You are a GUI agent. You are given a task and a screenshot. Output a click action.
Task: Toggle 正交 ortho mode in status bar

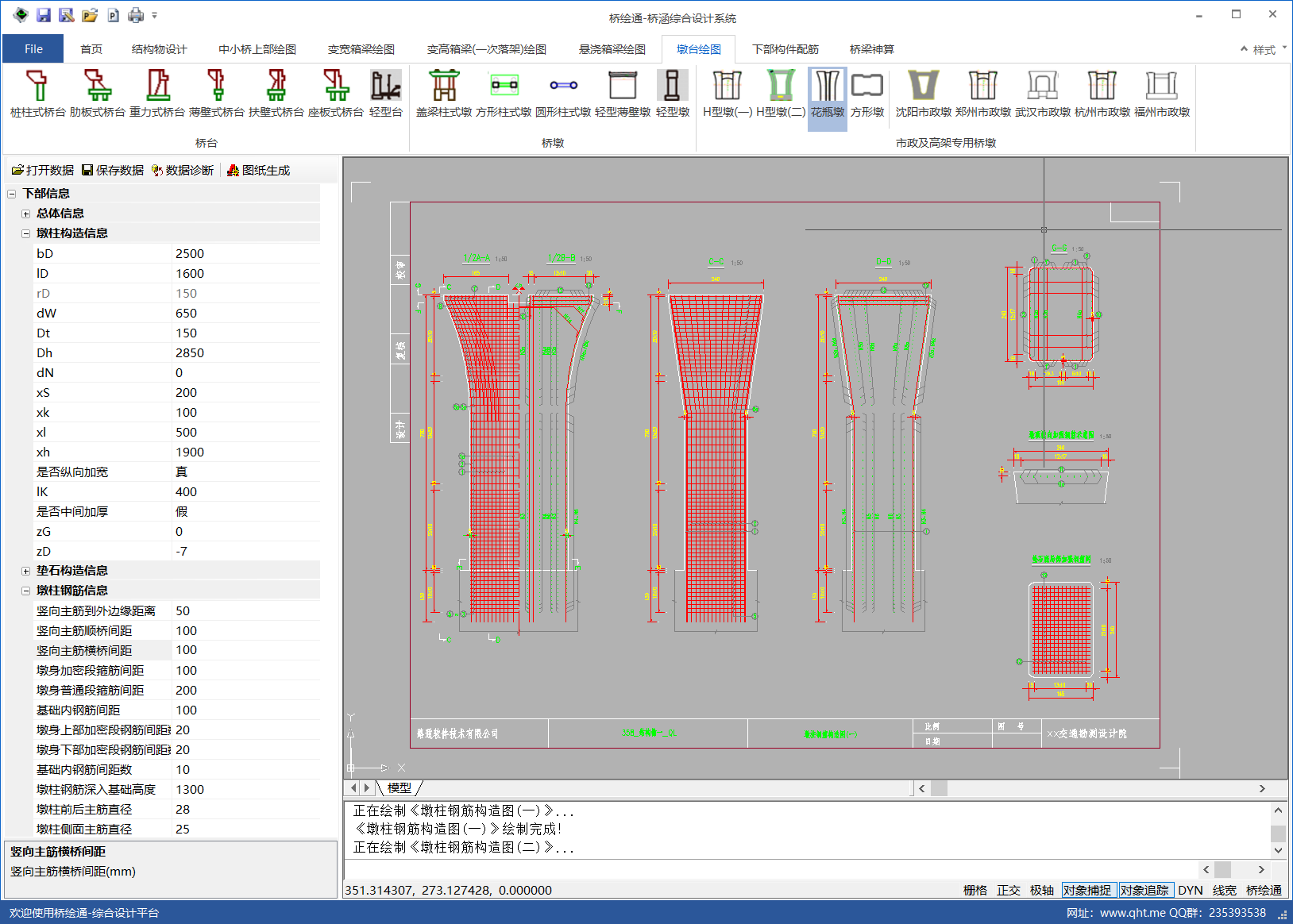[1008, 890]
